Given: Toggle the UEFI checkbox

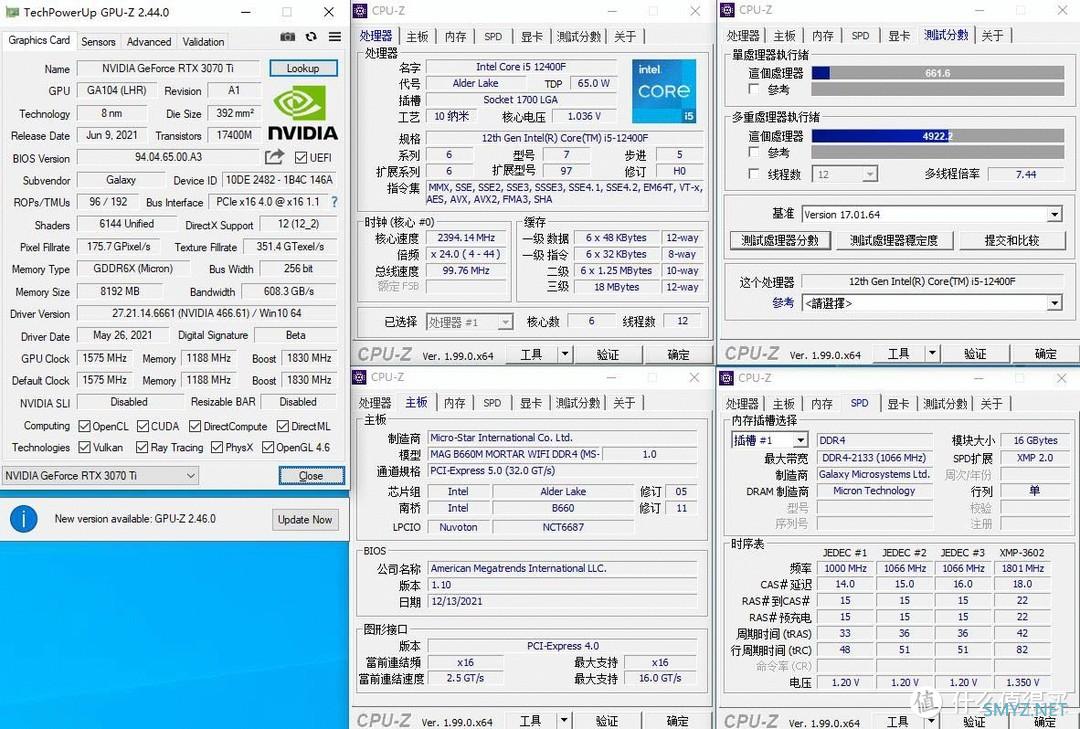Looking at the screenshot, I should coord(301,158).
